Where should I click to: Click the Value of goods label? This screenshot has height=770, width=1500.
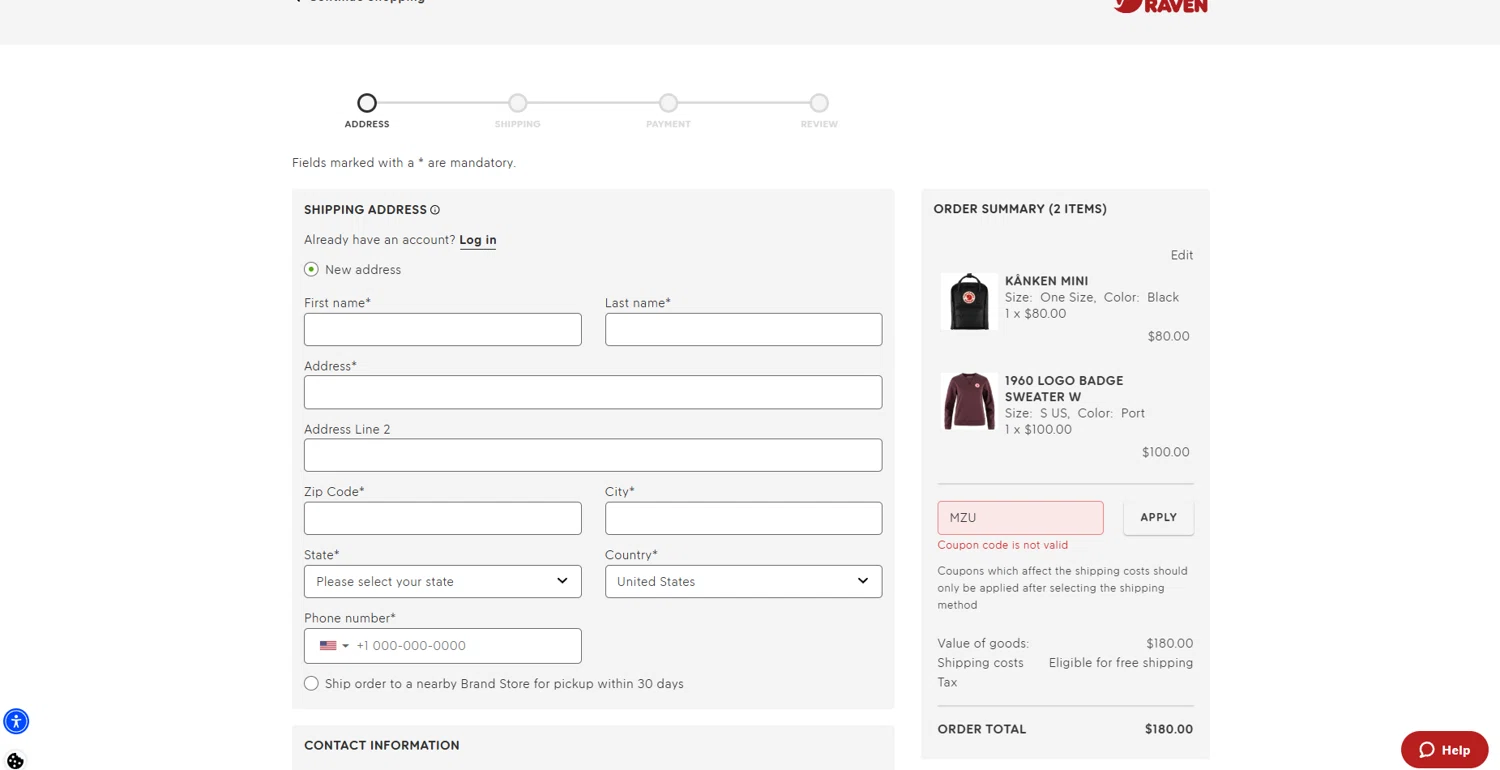pyautogui.click(x=983, y=644)
